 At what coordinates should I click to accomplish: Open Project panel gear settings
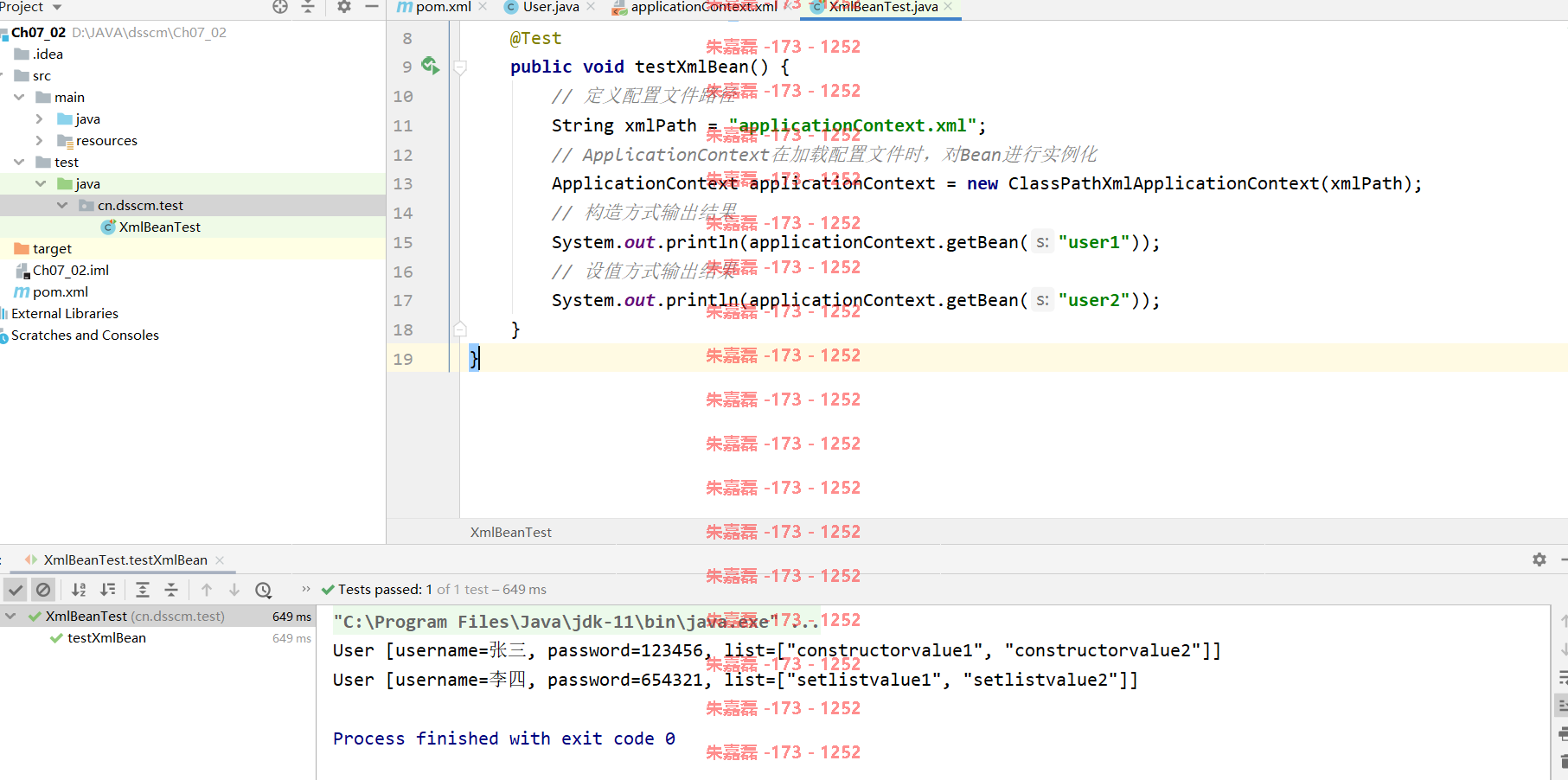[344, 7]
